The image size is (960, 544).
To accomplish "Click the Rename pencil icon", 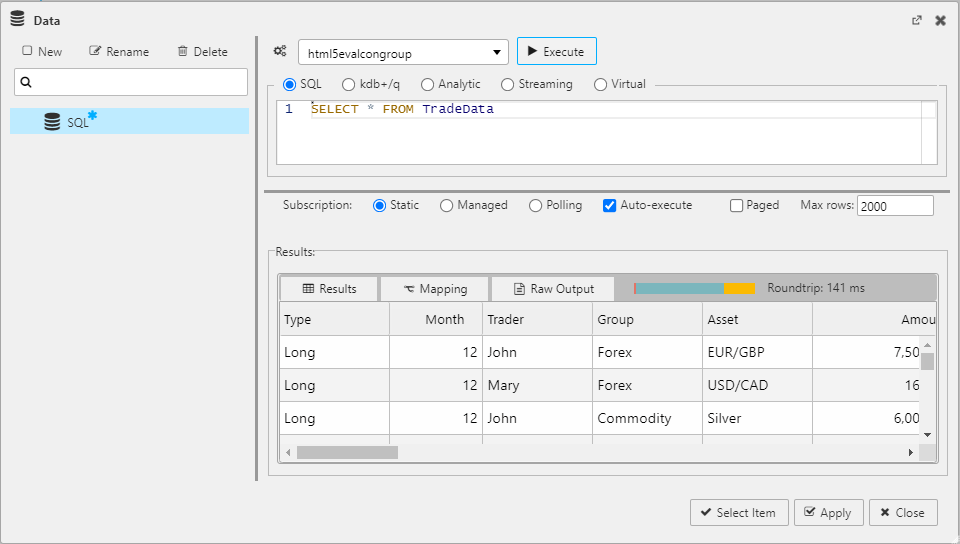I will [95, 51].
